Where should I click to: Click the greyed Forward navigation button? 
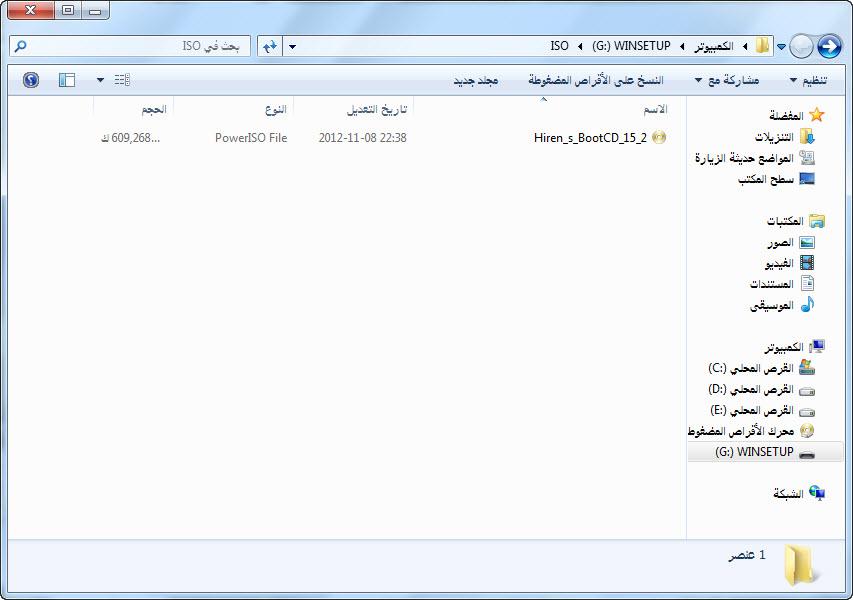[801, 46]
